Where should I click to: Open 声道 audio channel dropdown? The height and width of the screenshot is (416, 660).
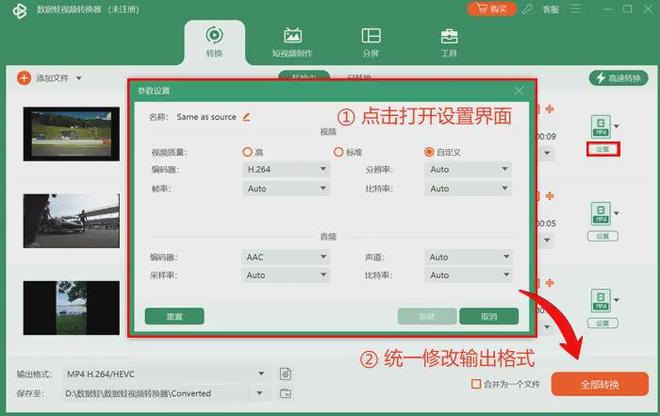468,257
